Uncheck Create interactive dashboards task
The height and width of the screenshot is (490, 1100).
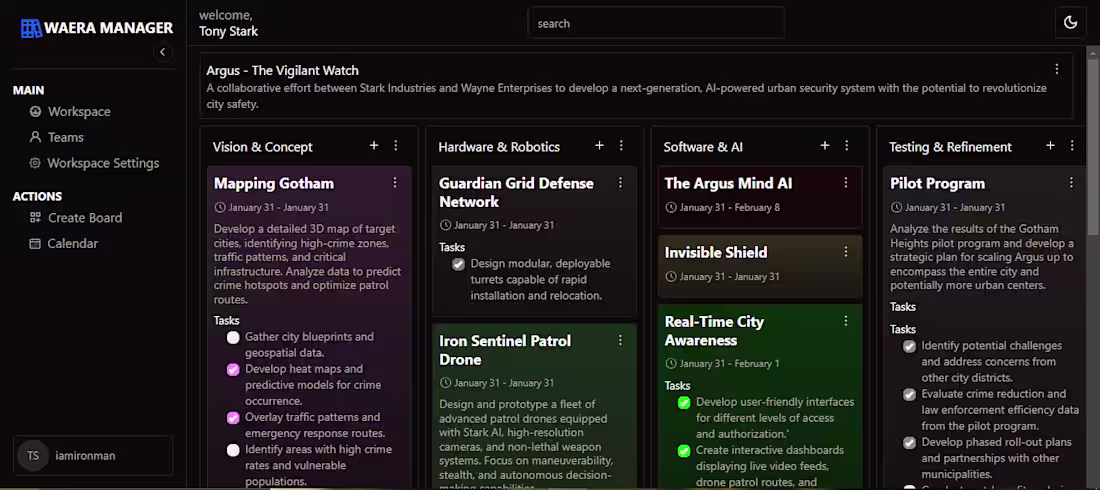[x=684, y=451]
